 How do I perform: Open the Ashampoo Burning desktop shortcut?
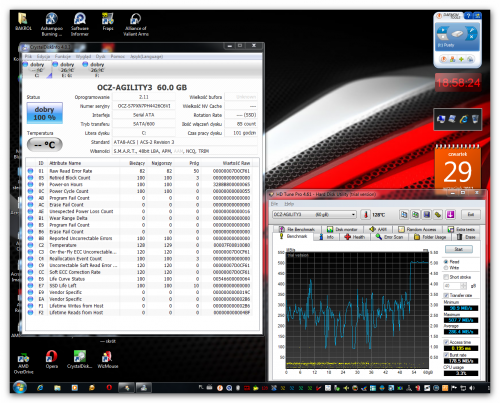click(52, 24)
